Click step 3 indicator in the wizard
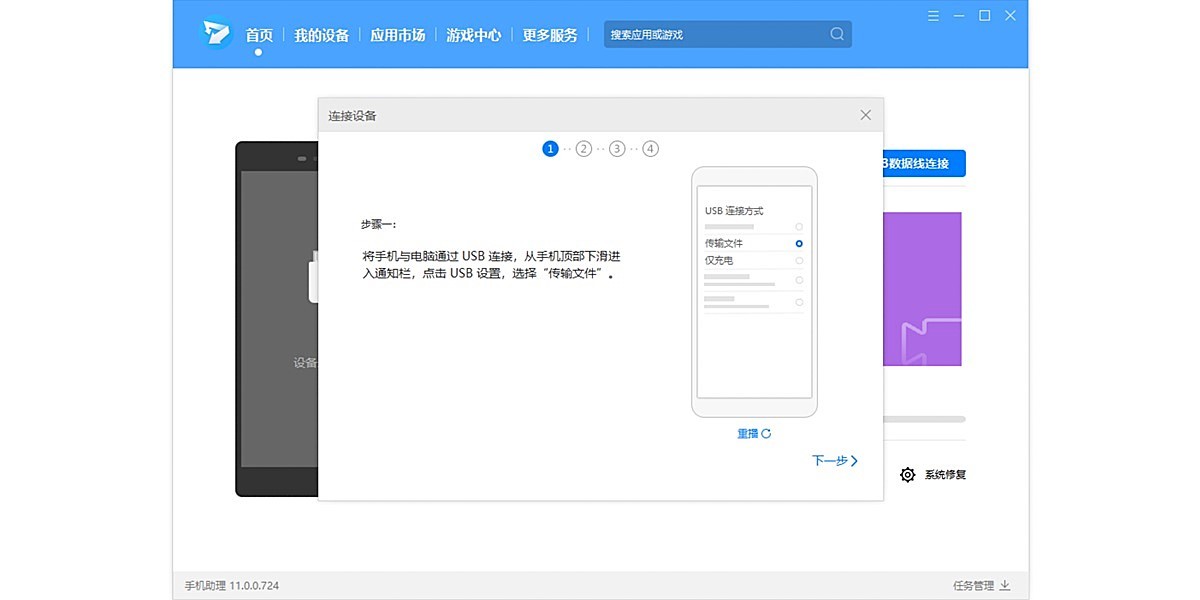 [617, 148]
